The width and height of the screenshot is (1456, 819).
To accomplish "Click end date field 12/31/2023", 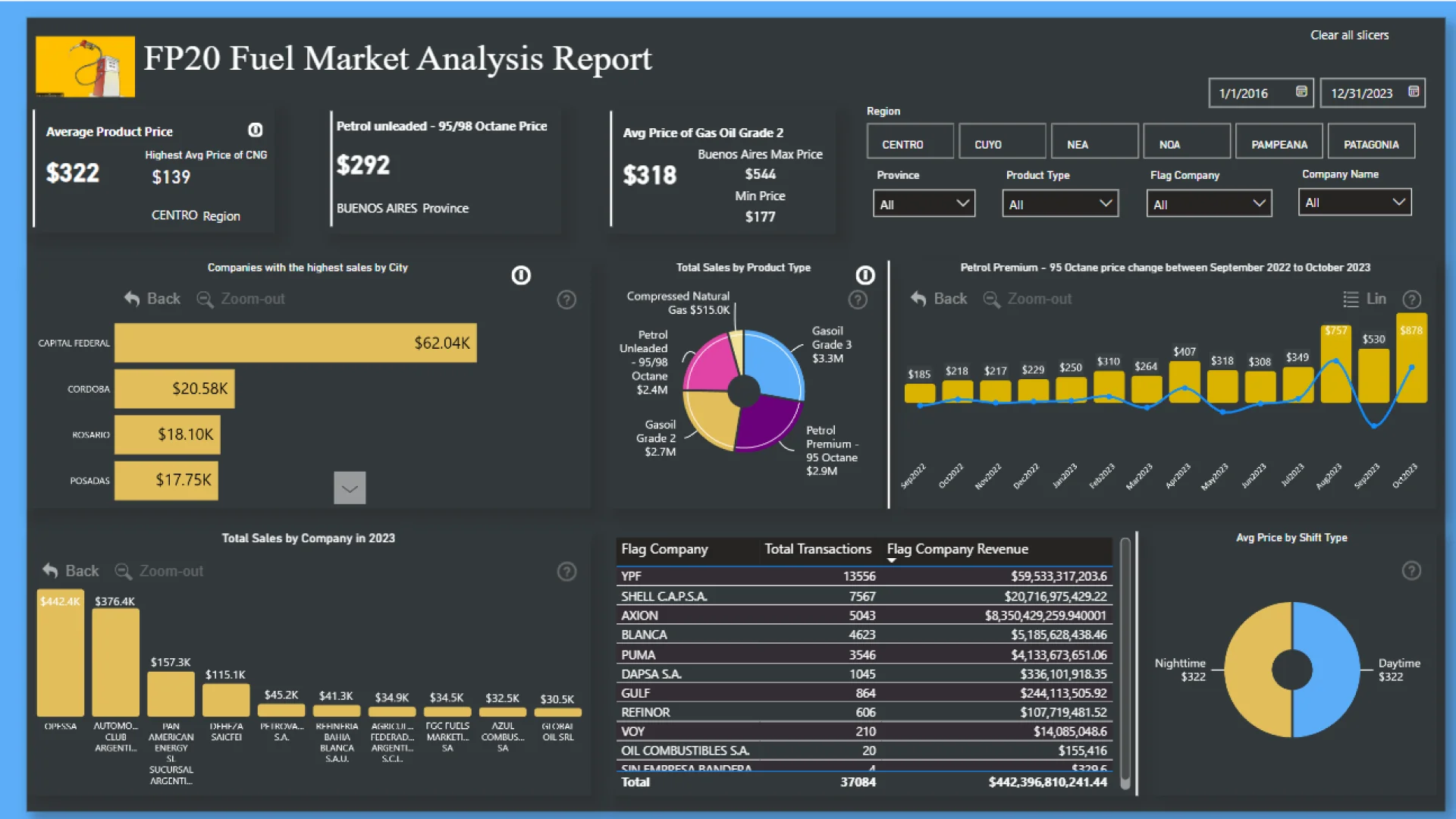I will tap(1373, 93).
